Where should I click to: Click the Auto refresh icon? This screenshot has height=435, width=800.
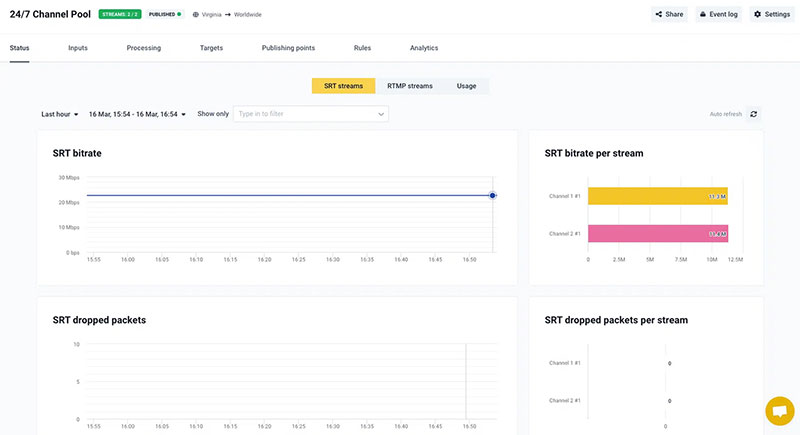tap(754, 114)
